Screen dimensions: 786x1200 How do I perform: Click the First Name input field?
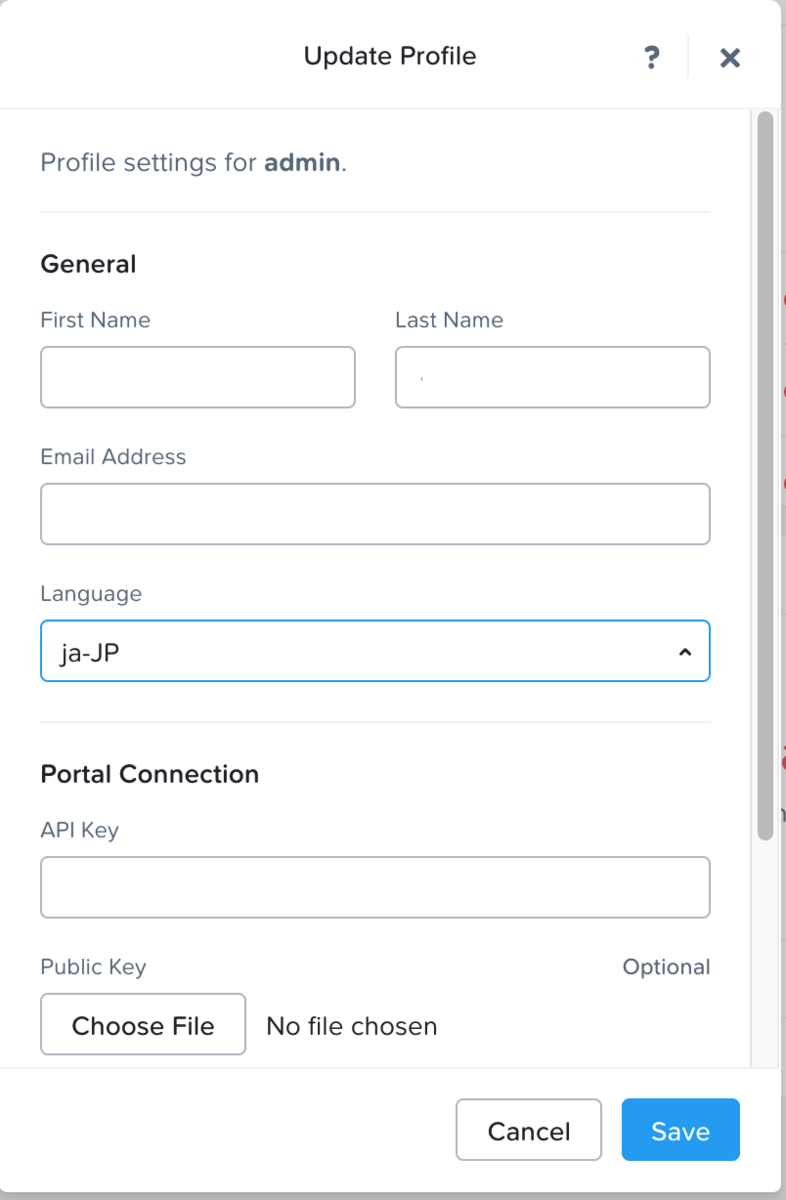(197, 377)
